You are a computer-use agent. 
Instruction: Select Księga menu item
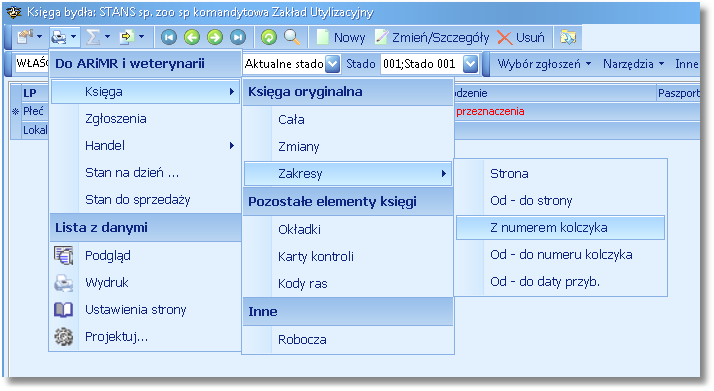(145, 91)
